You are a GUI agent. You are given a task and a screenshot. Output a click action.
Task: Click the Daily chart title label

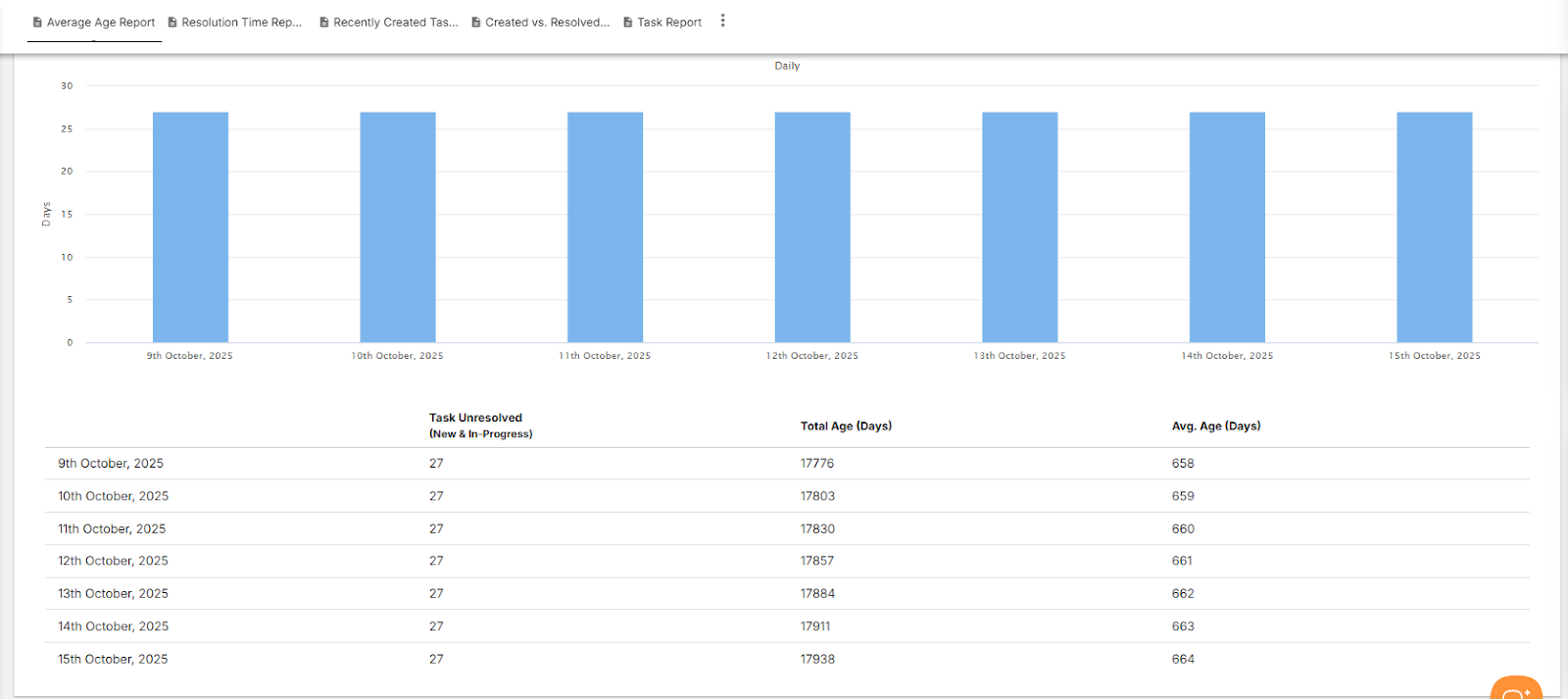tap(787, 66)
